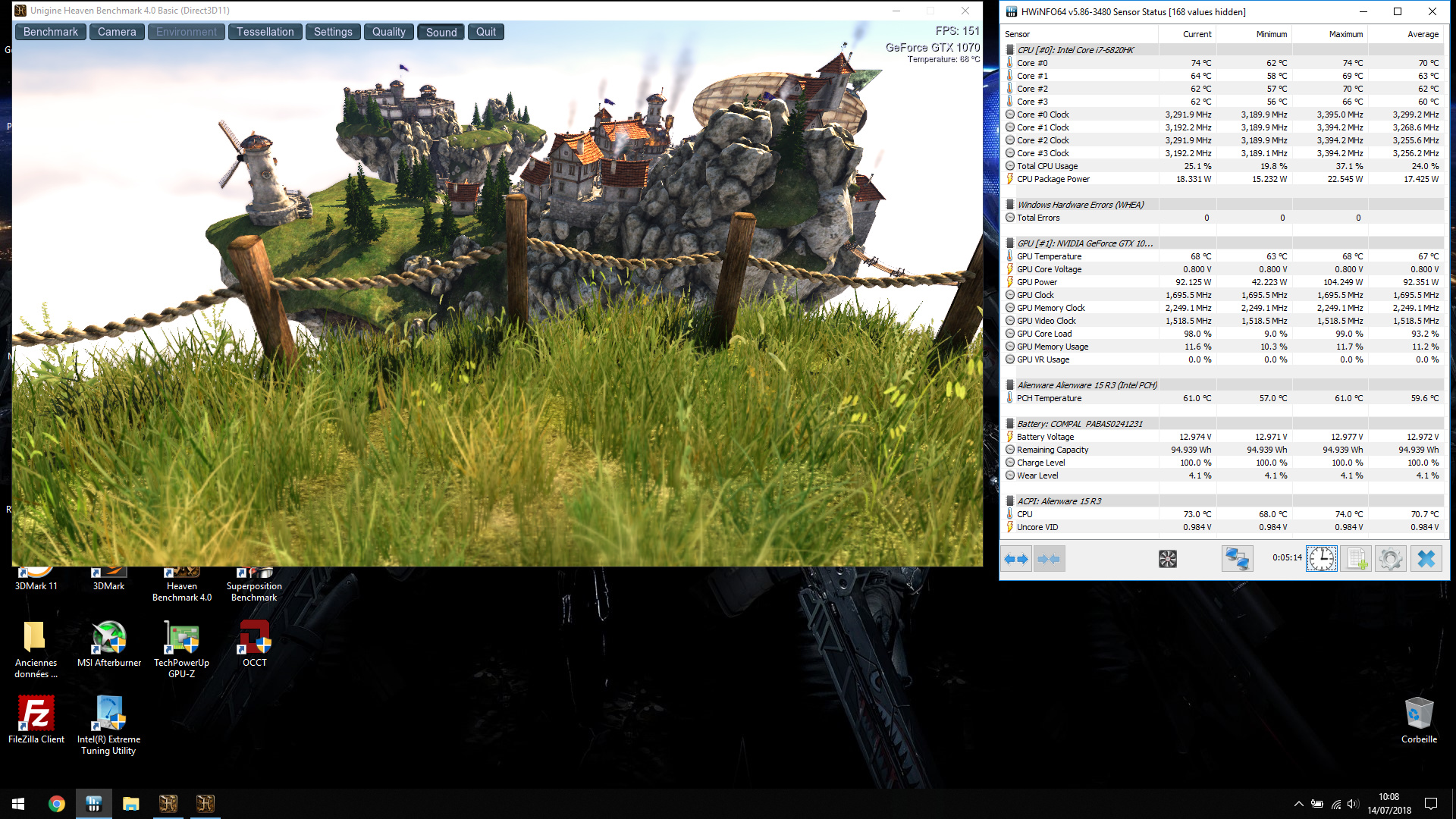This screenshot has width=1456, height=819.
Task: Click the Quit button in Heaven
Action: [486, 32]
